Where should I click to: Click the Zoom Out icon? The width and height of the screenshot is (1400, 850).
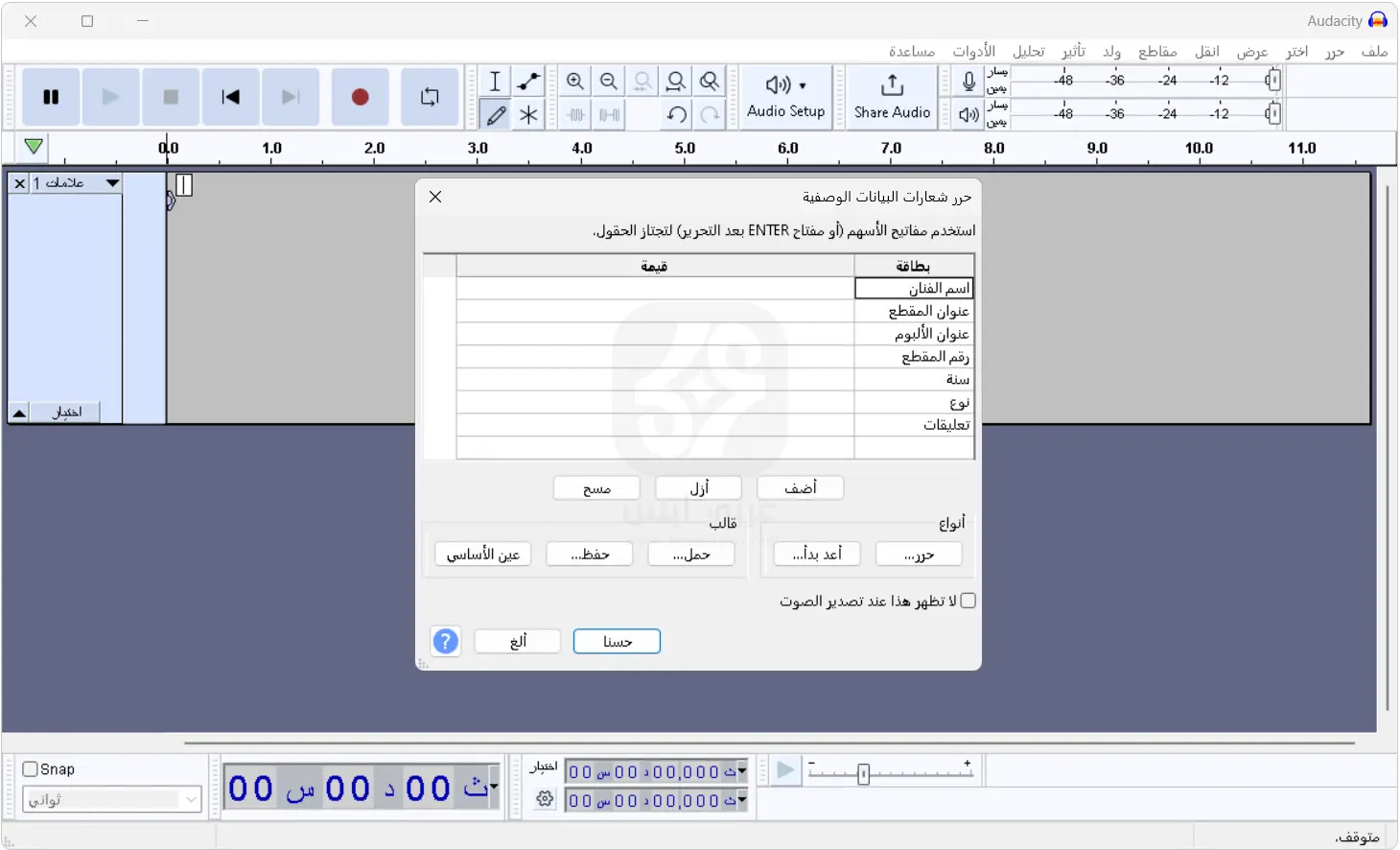[x=609, y=82]
